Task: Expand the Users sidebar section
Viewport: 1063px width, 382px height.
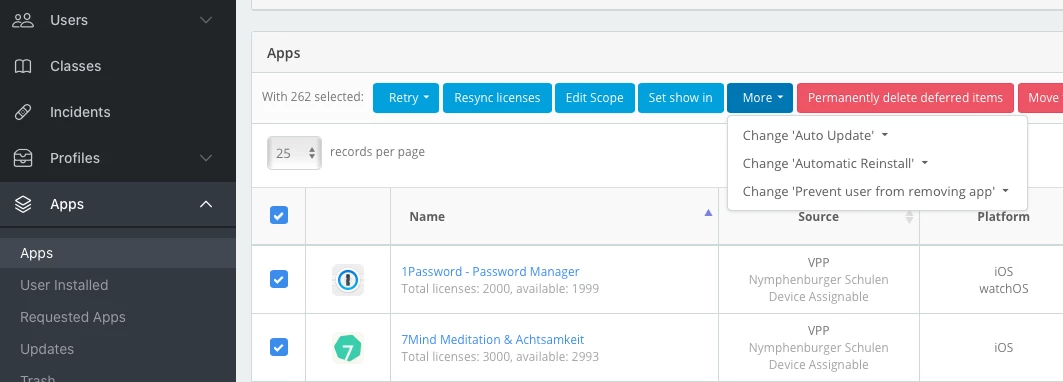Action: click(205, 20)
